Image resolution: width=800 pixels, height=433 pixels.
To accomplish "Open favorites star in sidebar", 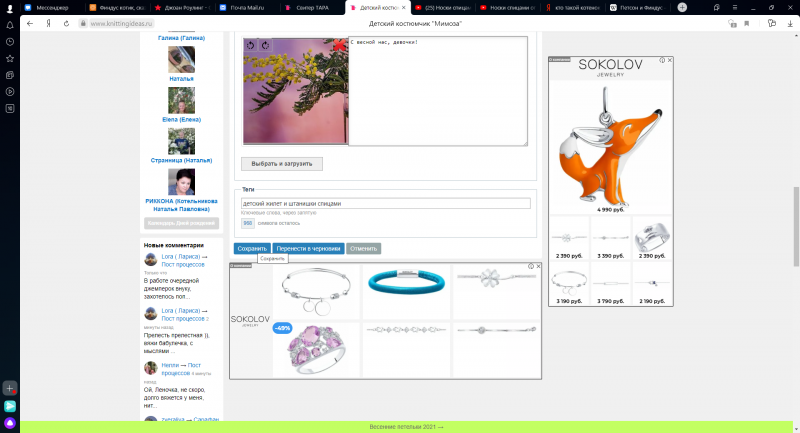I will [10, 59].
